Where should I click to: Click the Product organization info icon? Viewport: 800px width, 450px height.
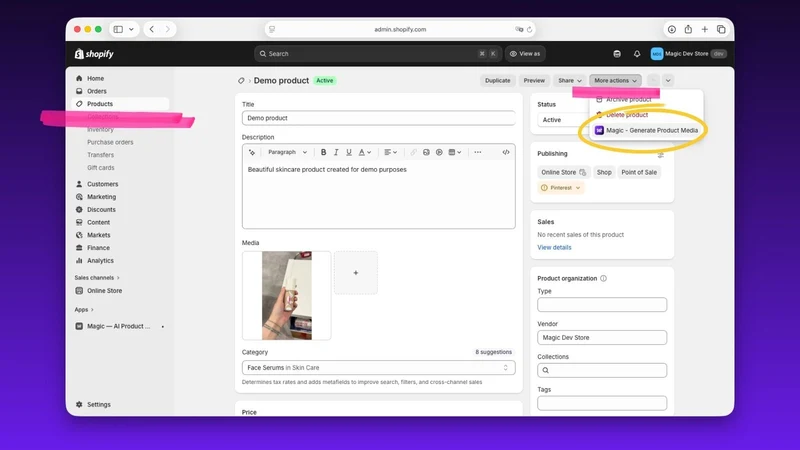coord(604,279)
